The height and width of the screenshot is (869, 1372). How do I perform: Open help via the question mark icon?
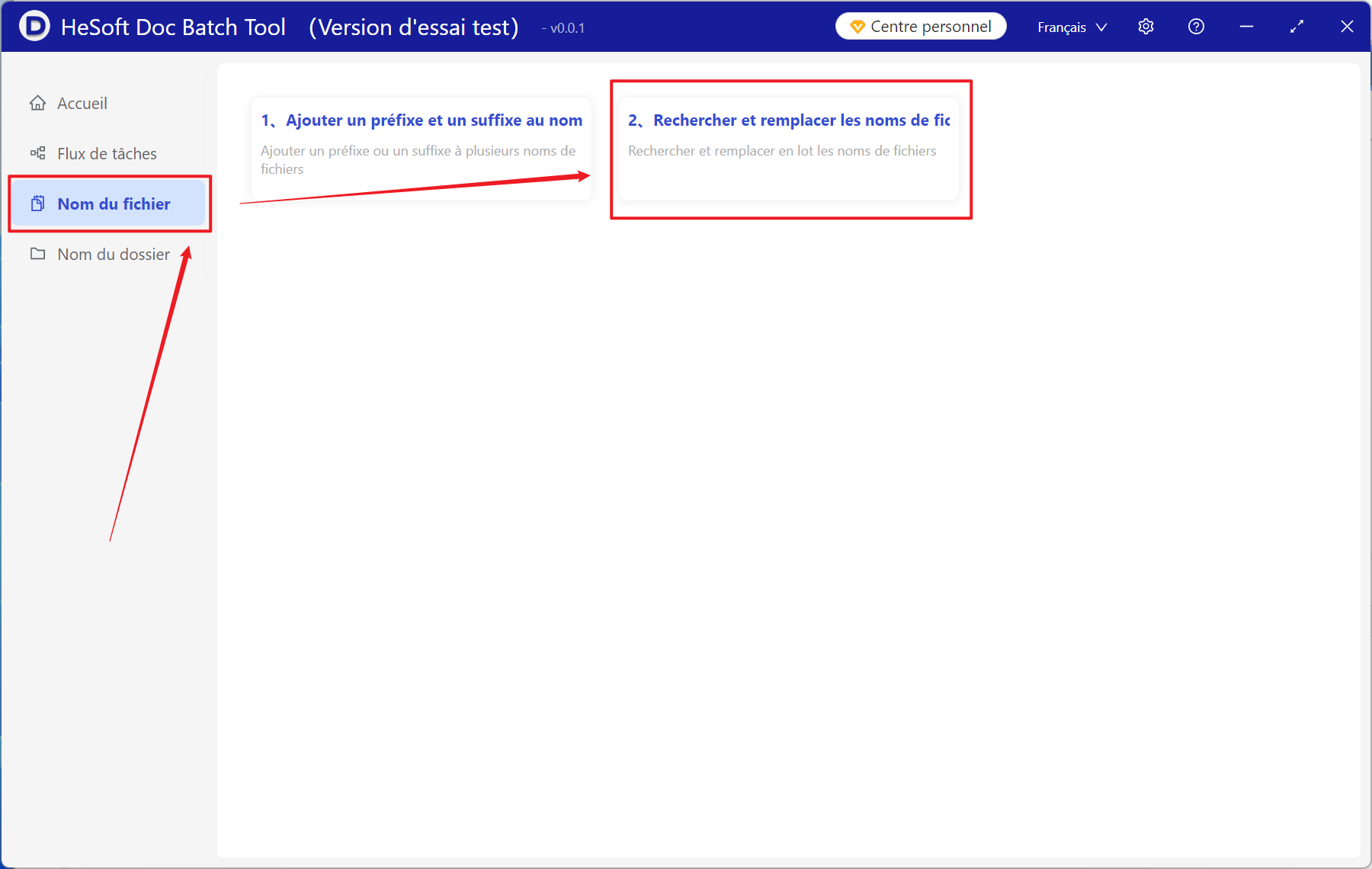tap(1196, 27)
